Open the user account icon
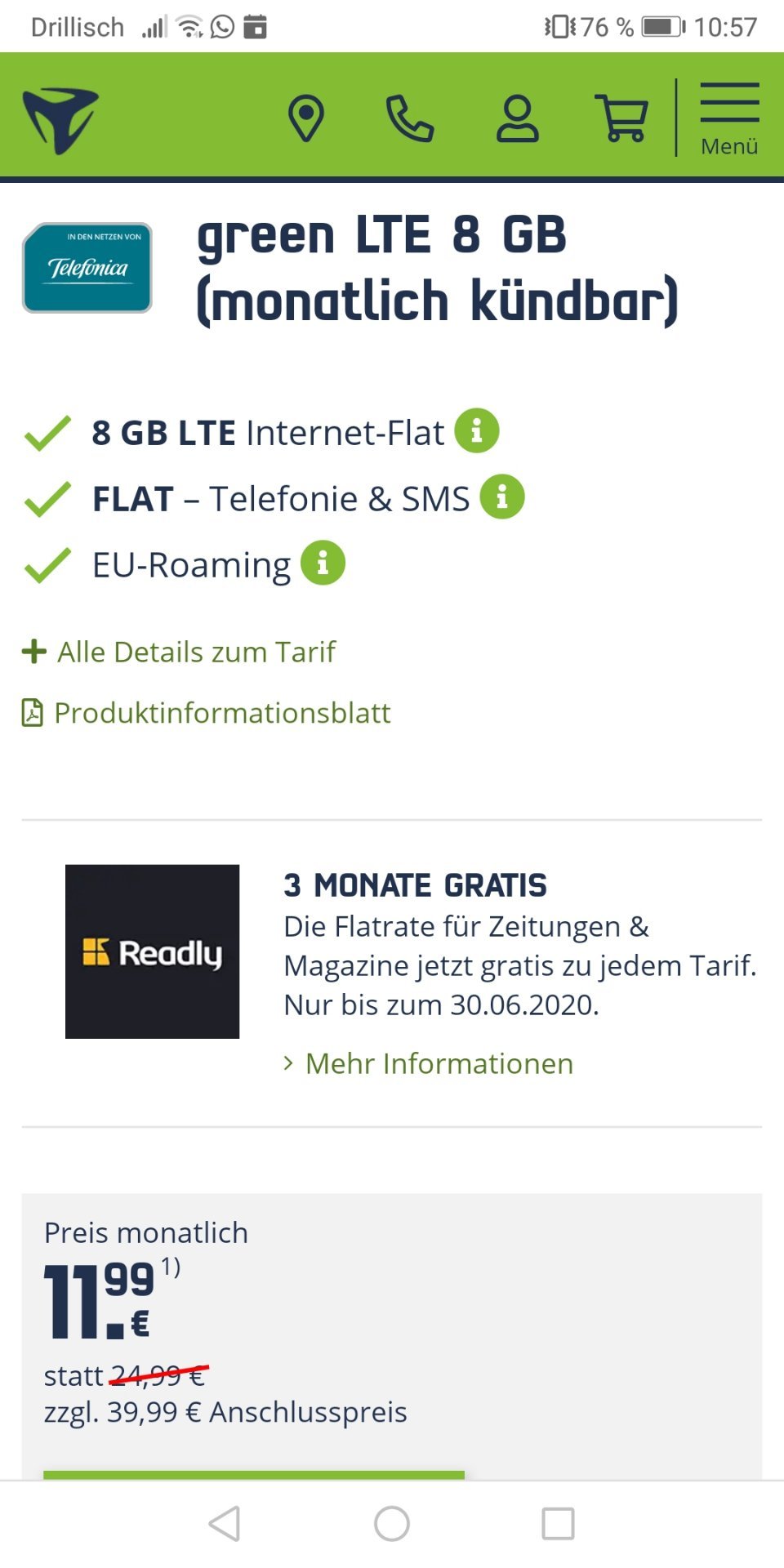 518,118
